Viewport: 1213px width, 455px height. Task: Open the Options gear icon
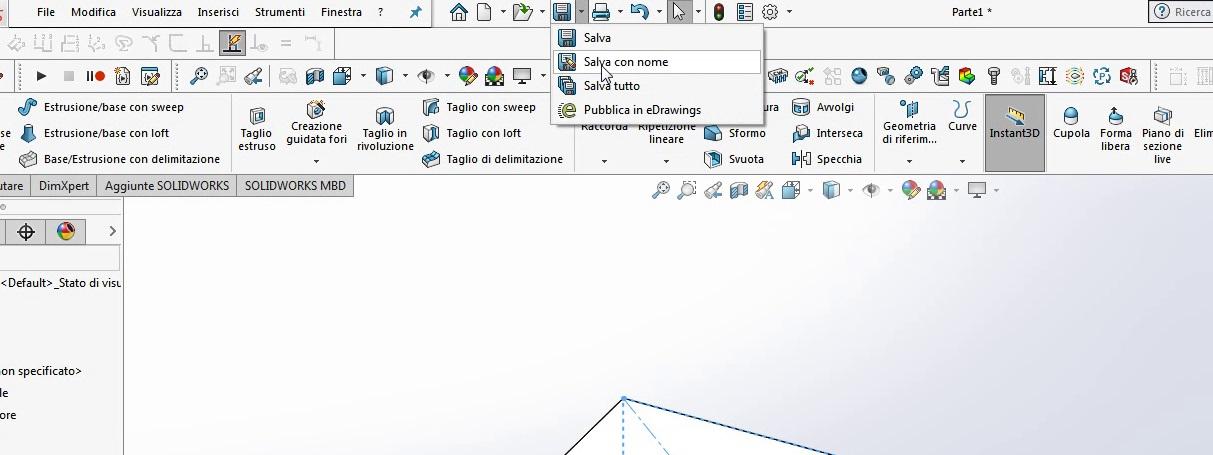pyautogui.click(x=770, y=12)
